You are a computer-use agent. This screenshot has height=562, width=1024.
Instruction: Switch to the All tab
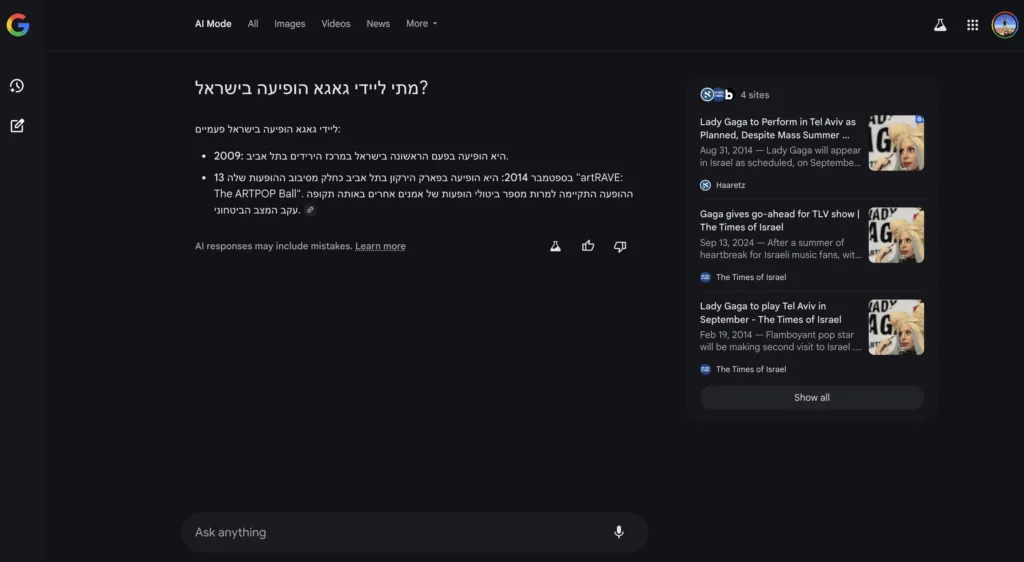(x=253, y=23)
